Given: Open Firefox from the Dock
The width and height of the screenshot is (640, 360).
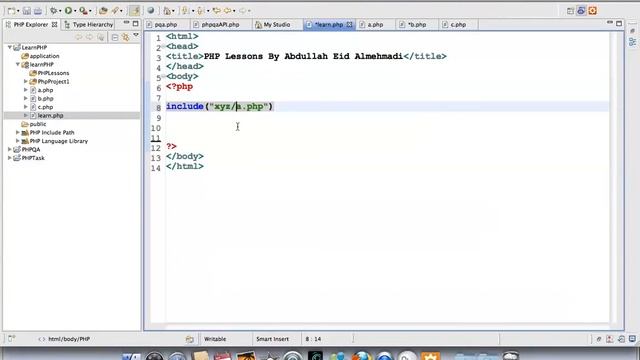Looking at the screenshot, I should pos(362,356).
